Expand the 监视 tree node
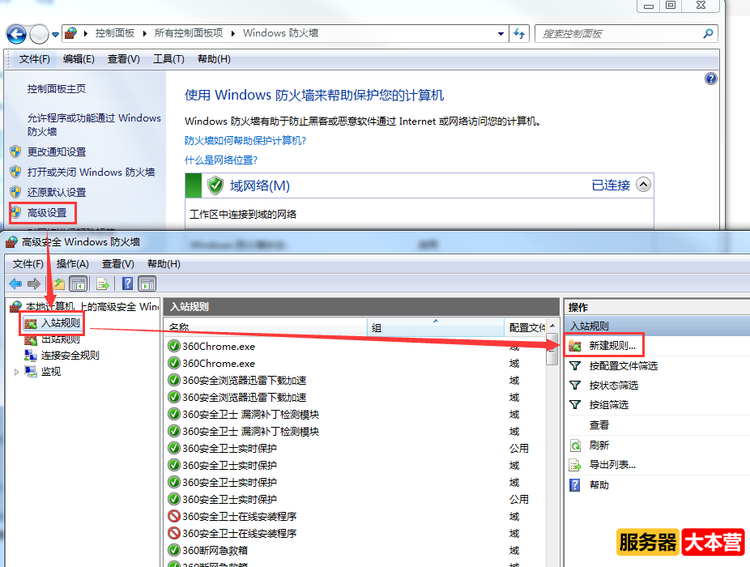The width and height of the screenshot is (750, 567). tap(17, 372)
